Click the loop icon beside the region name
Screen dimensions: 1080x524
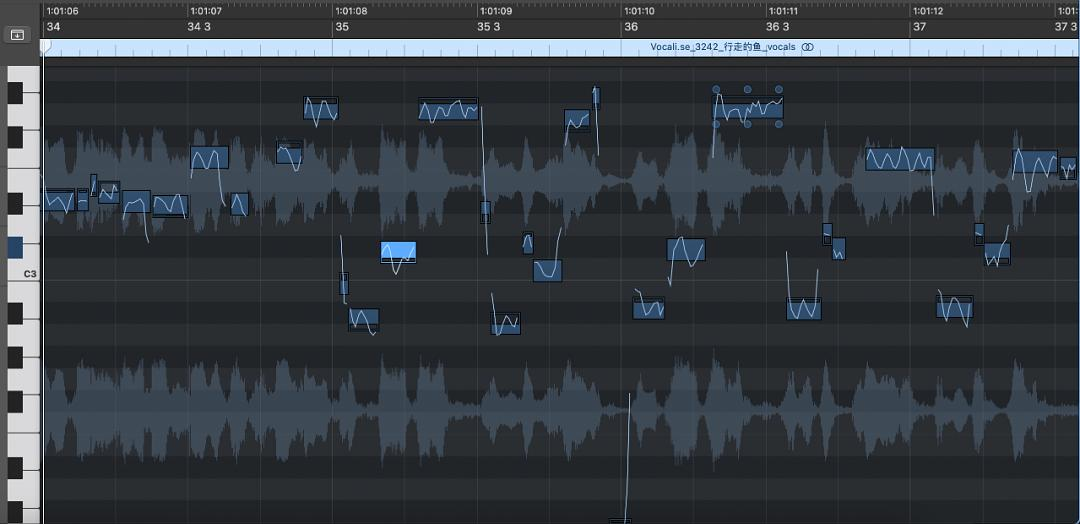(x=807, y=47)
